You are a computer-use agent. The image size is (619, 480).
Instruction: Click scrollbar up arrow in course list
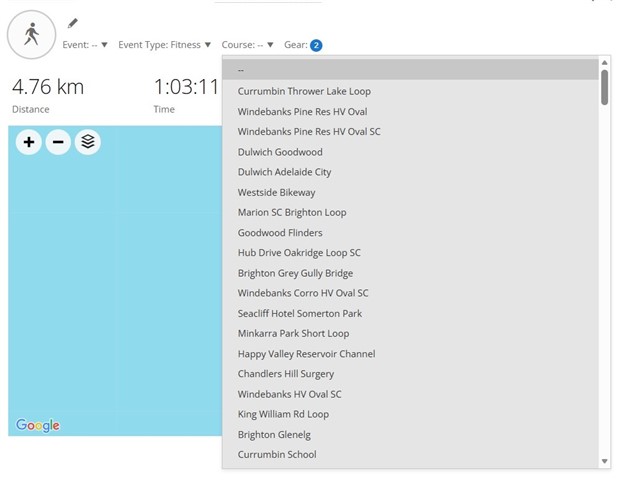pyautogui.click(x=604, y=64)
